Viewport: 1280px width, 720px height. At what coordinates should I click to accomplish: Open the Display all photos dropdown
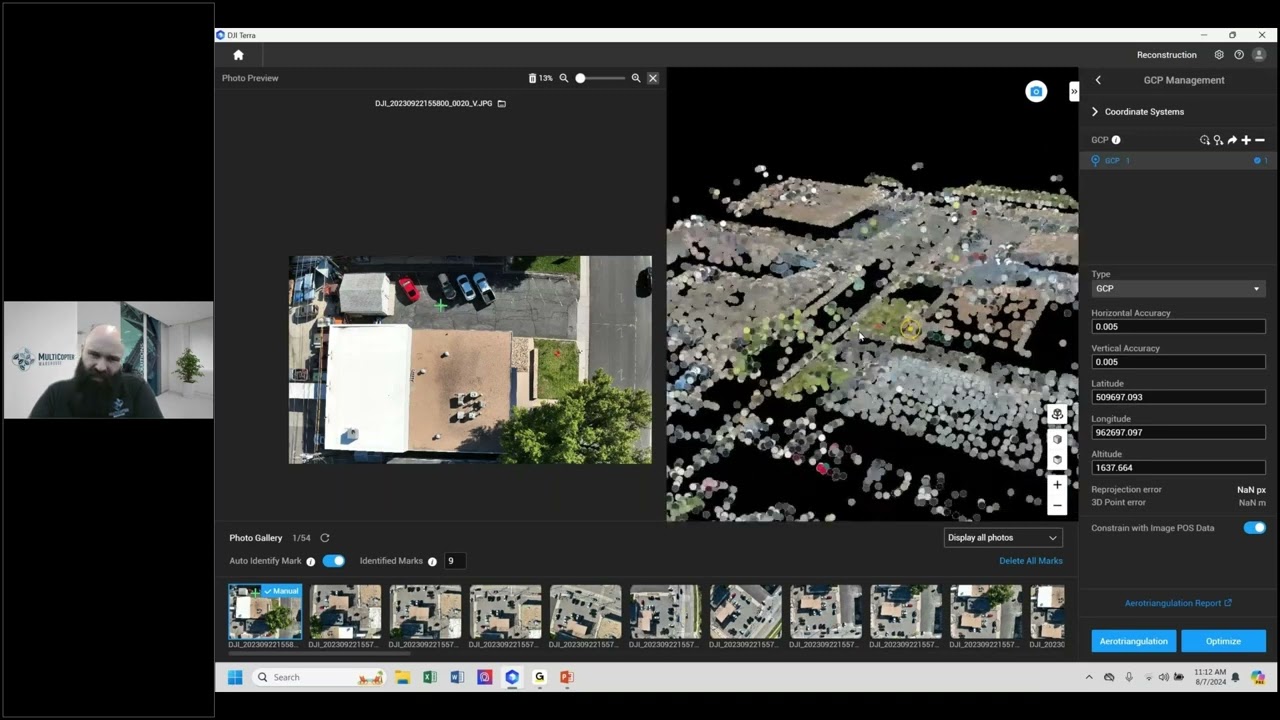click(x=1002, y=538)
